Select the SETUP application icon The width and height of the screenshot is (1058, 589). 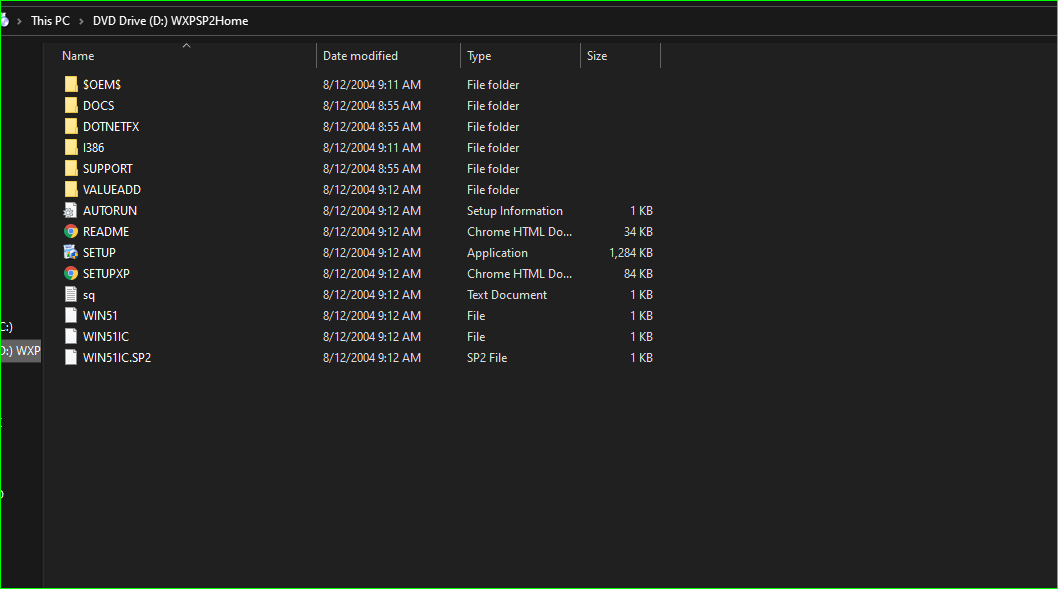tap(71, 252)
